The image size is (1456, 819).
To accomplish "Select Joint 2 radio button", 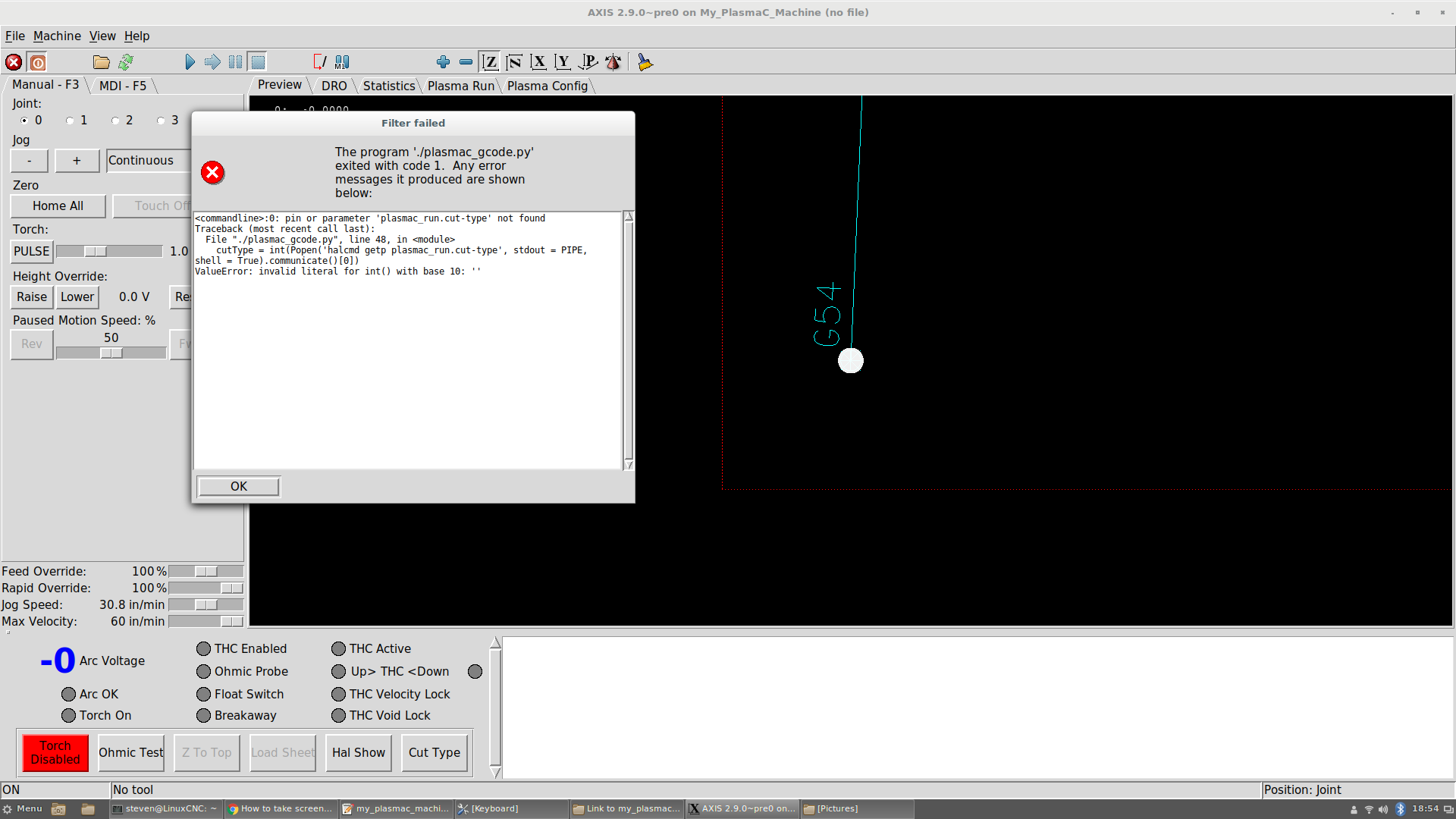I will pyautogui.click(x=115, y=121).
